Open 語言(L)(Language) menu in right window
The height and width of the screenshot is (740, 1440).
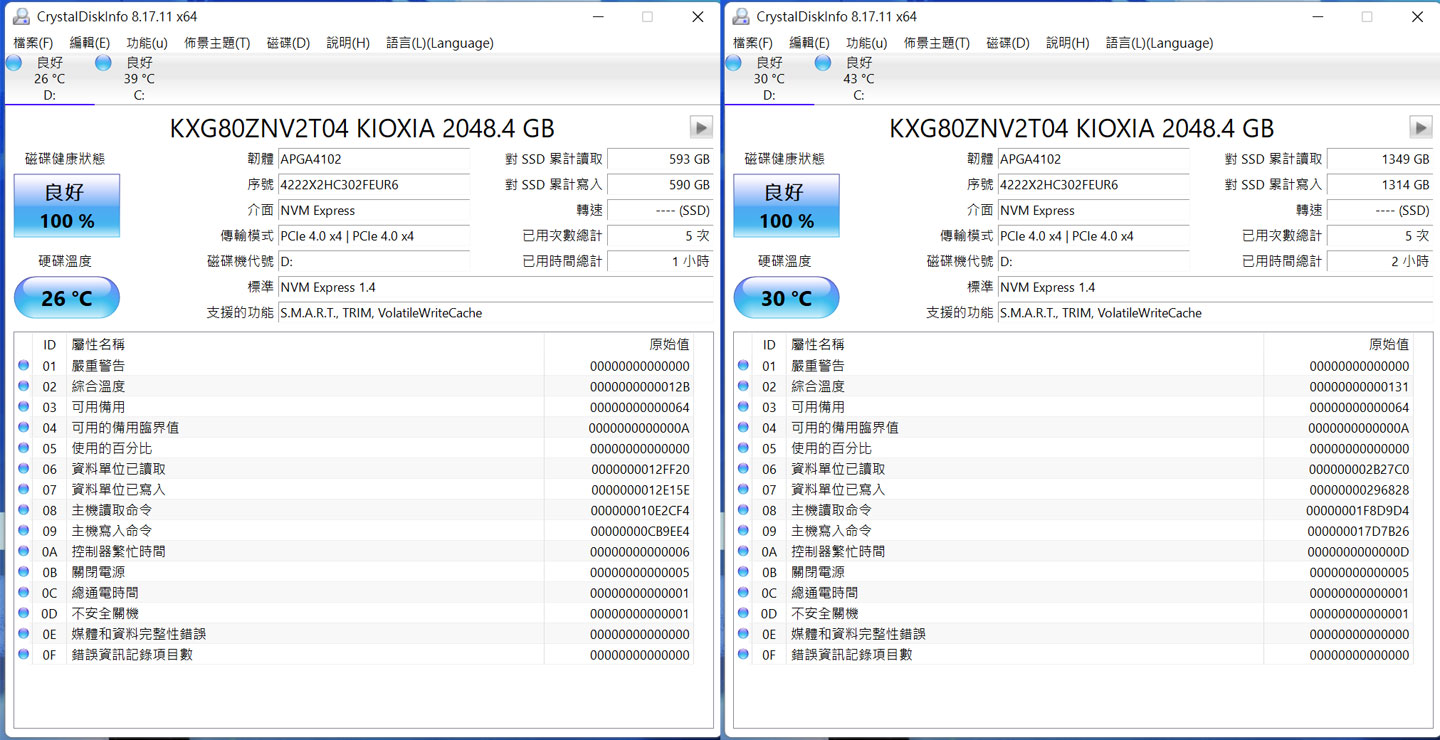tap(1160, 43)
